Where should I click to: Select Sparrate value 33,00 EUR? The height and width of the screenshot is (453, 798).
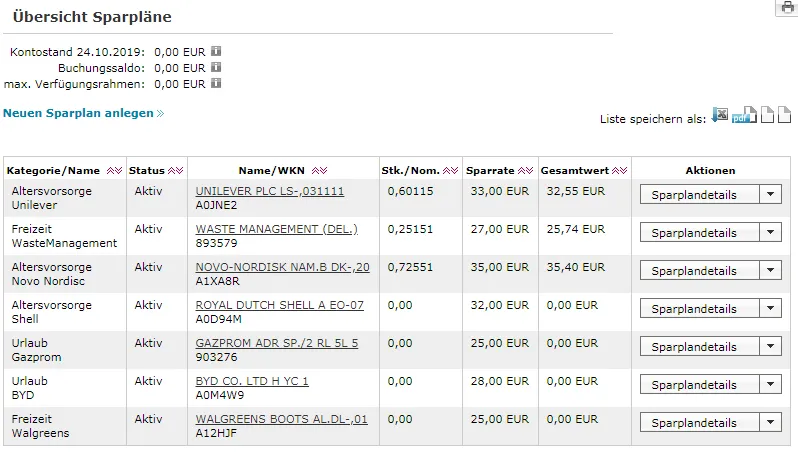[x=500, y=191]
